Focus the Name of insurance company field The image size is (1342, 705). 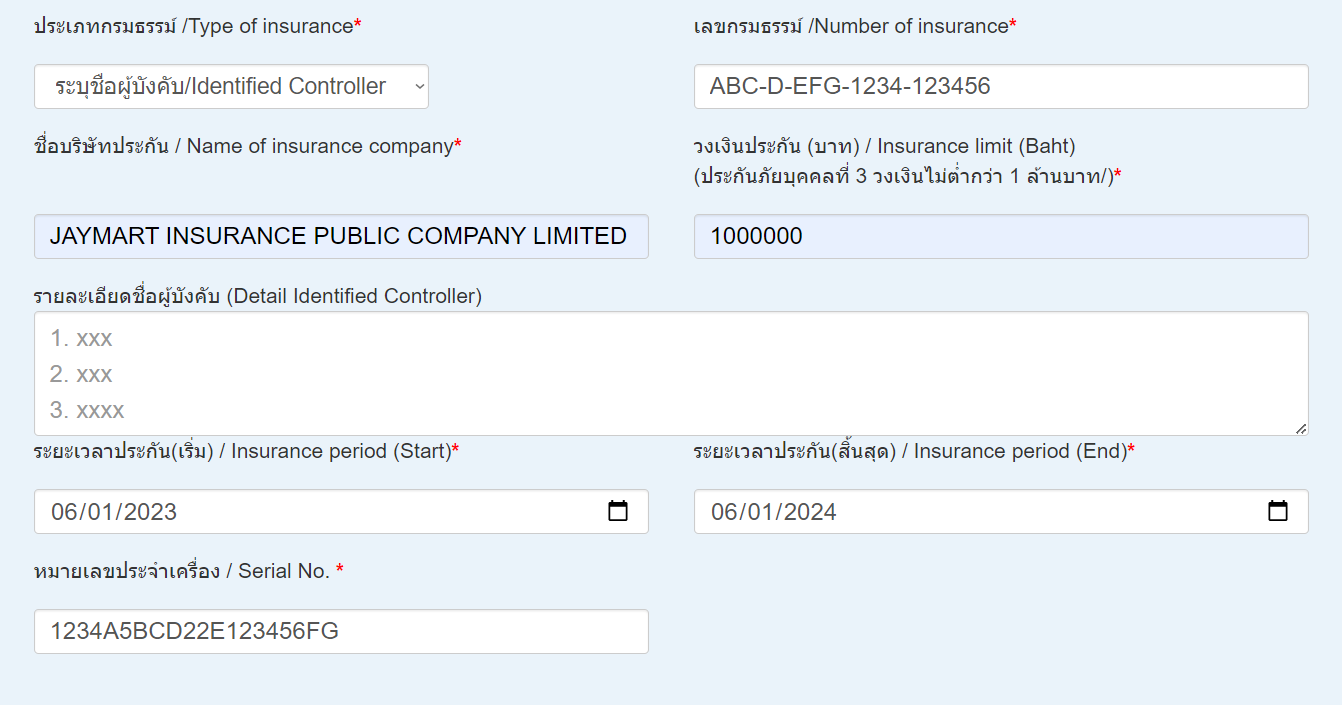(340, 237)
